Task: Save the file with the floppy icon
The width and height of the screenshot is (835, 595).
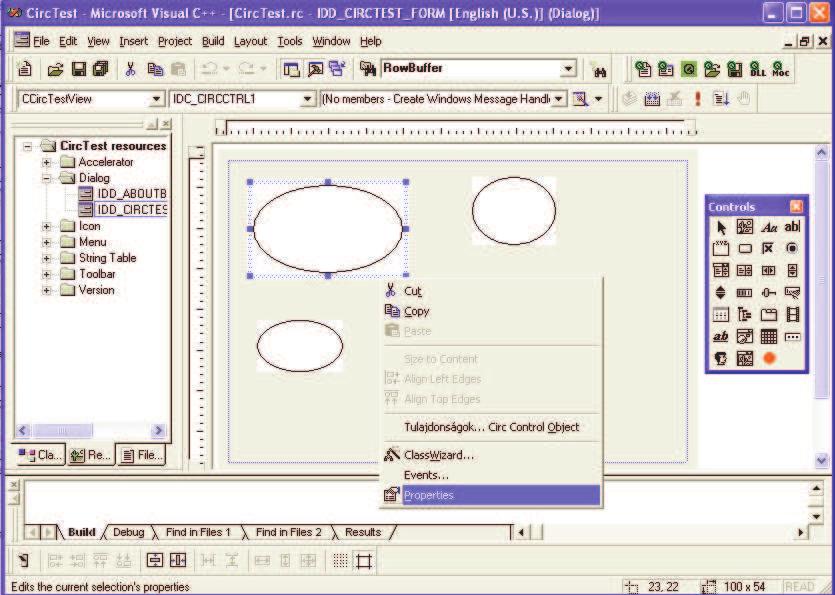Action: 79,69
